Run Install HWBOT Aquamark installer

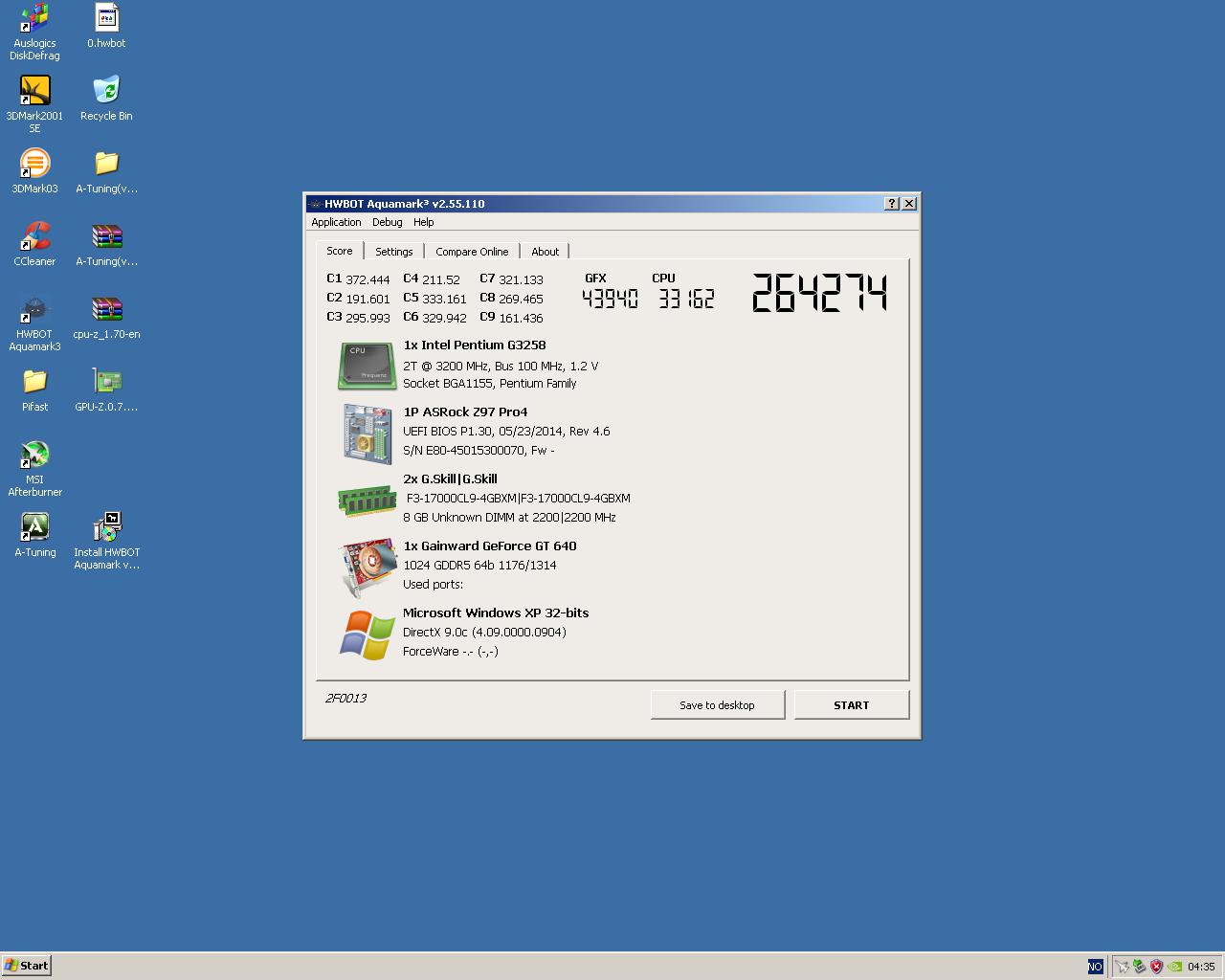click(106, 542)
